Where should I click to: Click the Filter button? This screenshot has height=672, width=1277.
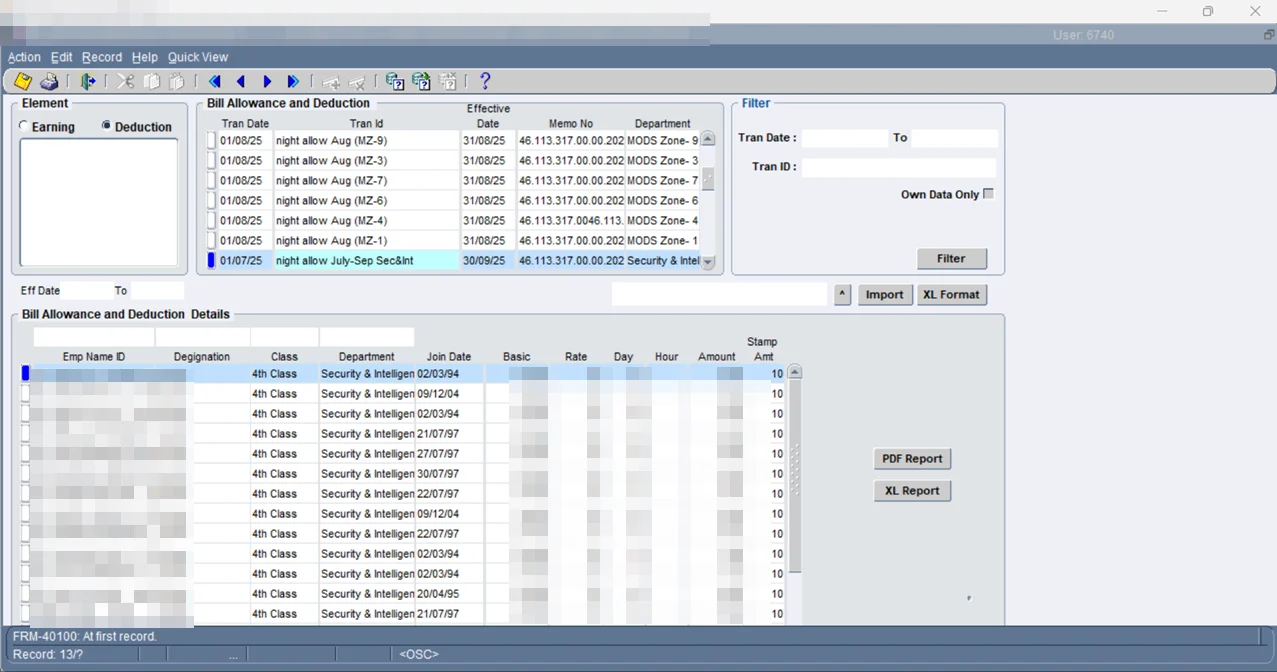[951, 259]
